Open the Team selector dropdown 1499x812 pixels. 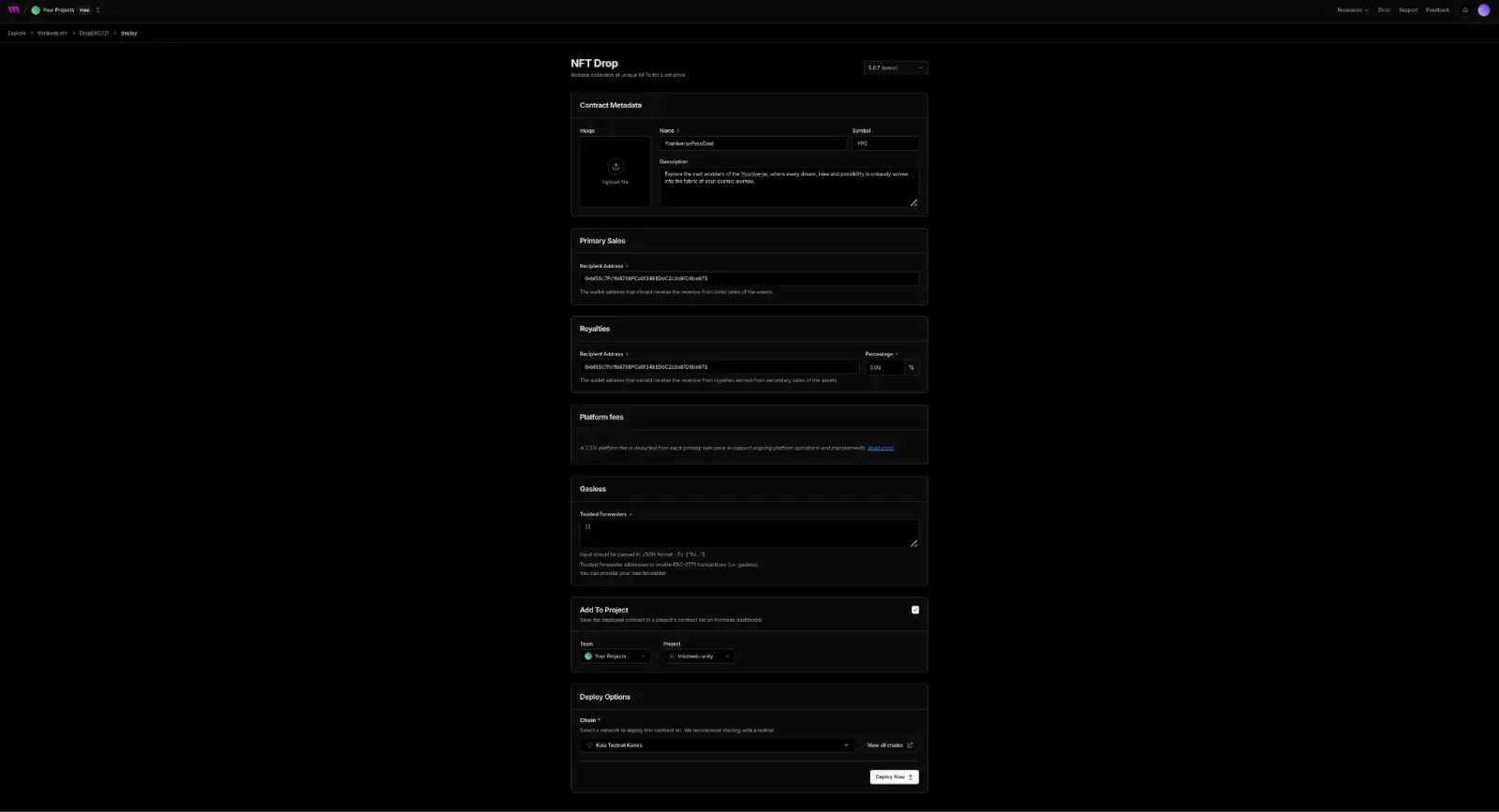615,657
